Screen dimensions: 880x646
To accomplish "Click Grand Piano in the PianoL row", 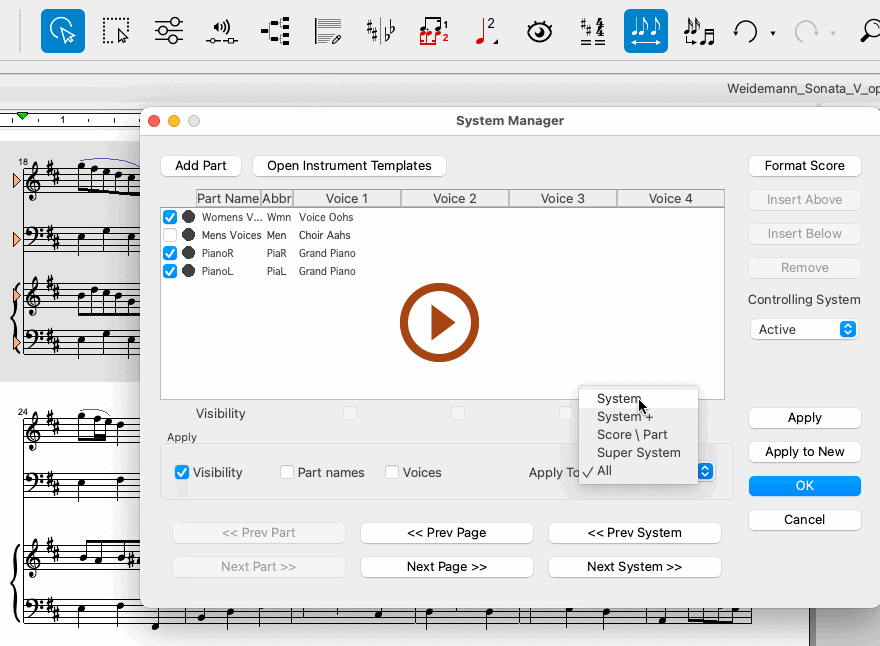I will [x=327, y=271].
